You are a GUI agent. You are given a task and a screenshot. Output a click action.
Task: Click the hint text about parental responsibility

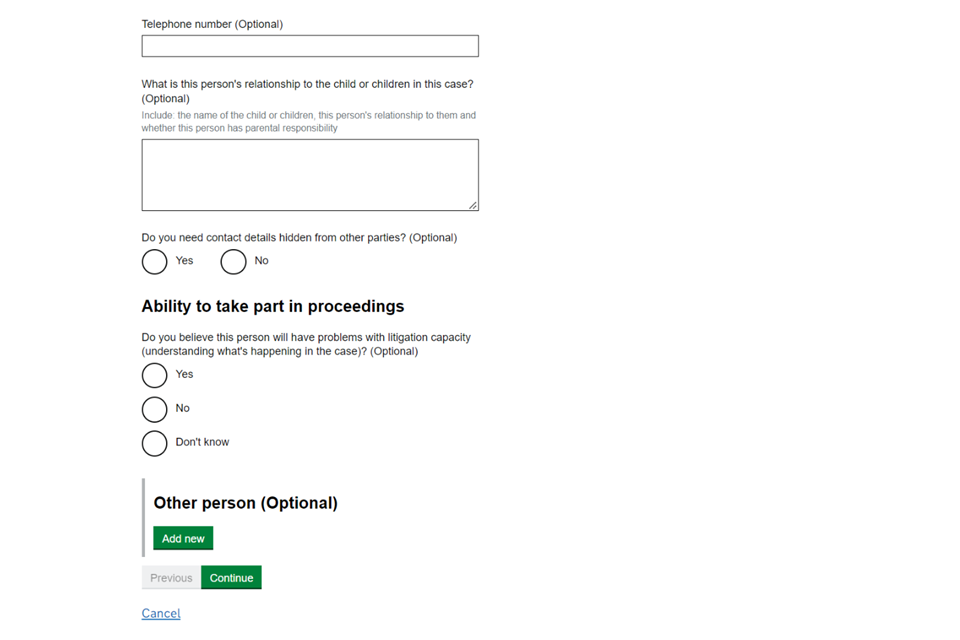(x=308, y=121)
